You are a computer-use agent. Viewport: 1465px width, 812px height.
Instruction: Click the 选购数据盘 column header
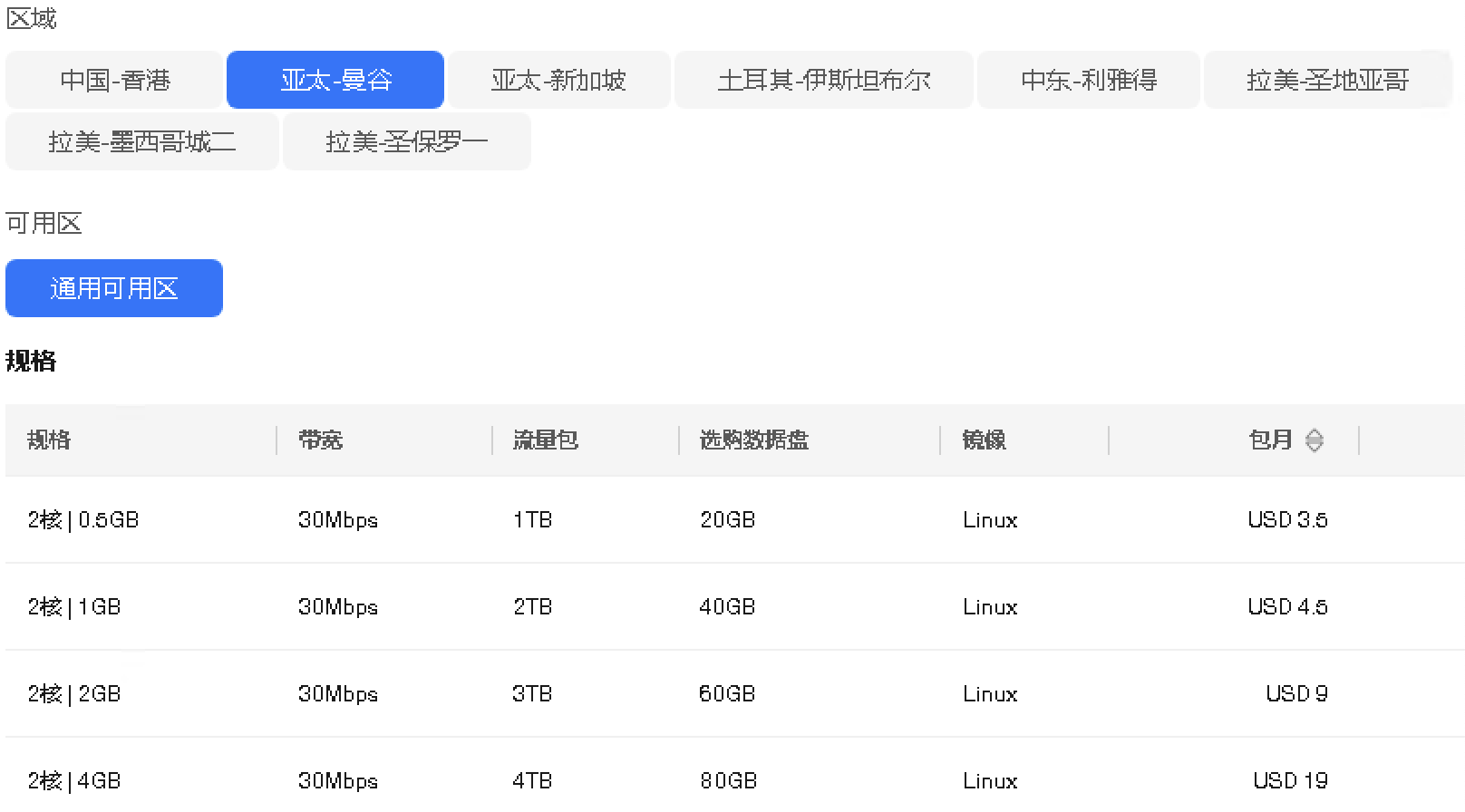coord(753,440)
